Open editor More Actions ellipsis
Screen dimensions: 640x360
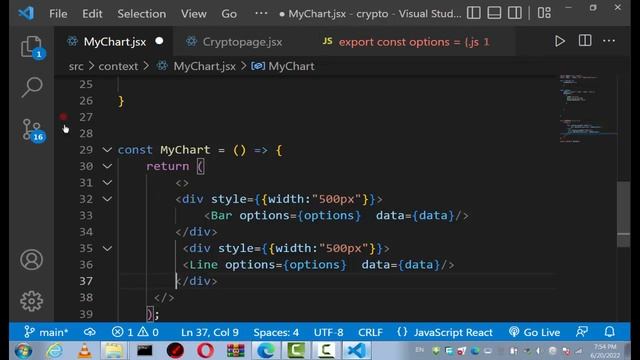click(x=609, y=41)
